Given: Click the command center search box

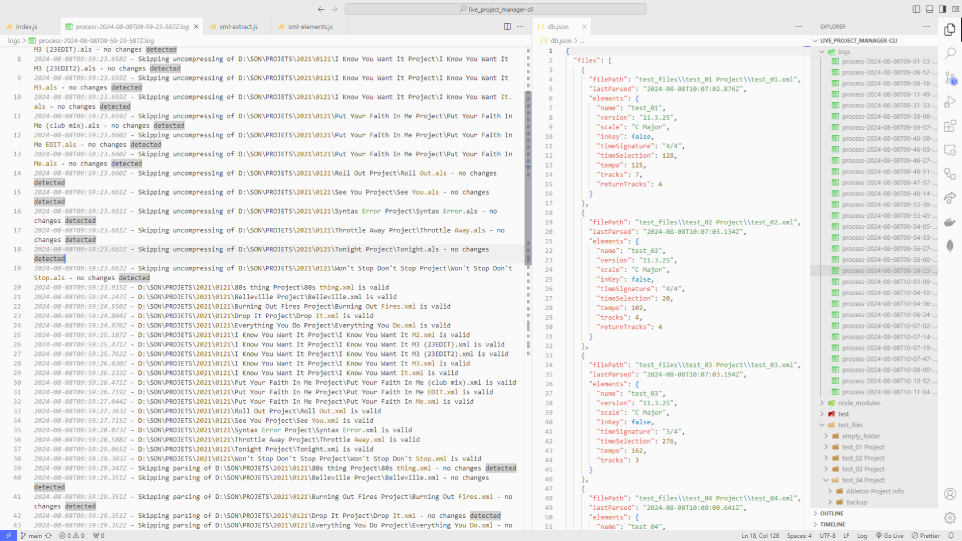Looking at the screenshot, I should 496,9.
